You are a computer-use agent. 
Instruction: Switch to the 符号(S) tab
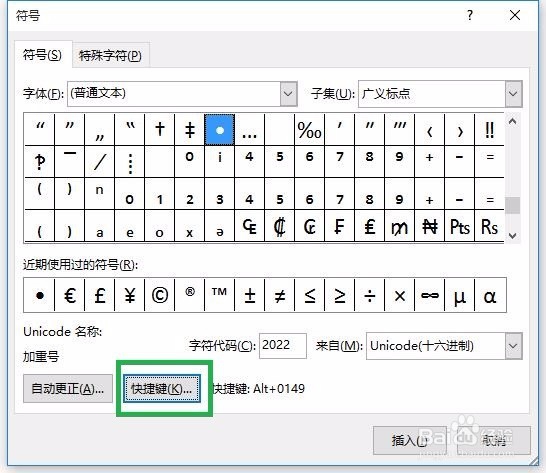coord(42,55)
